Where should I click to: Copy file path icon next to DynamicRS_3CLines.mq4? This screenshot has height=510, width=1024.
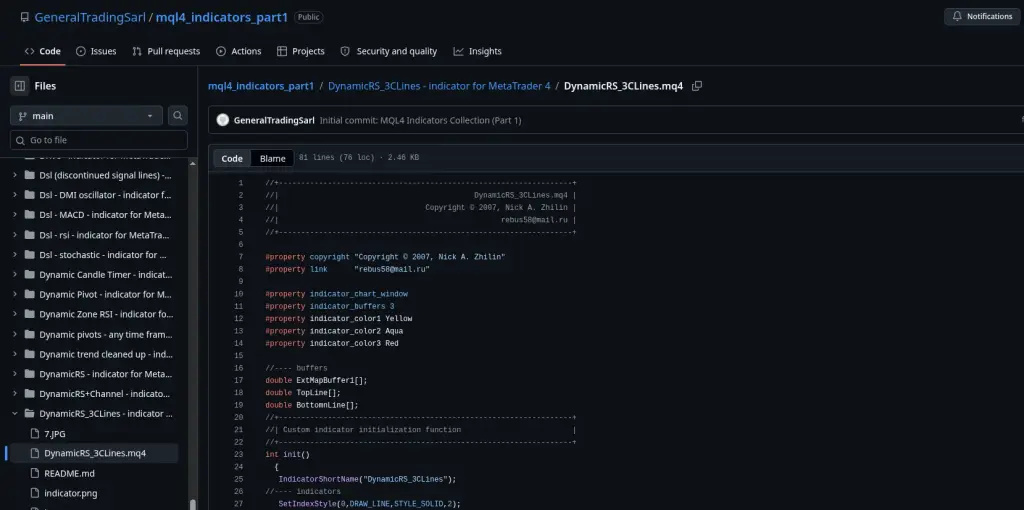pos(697,86)
